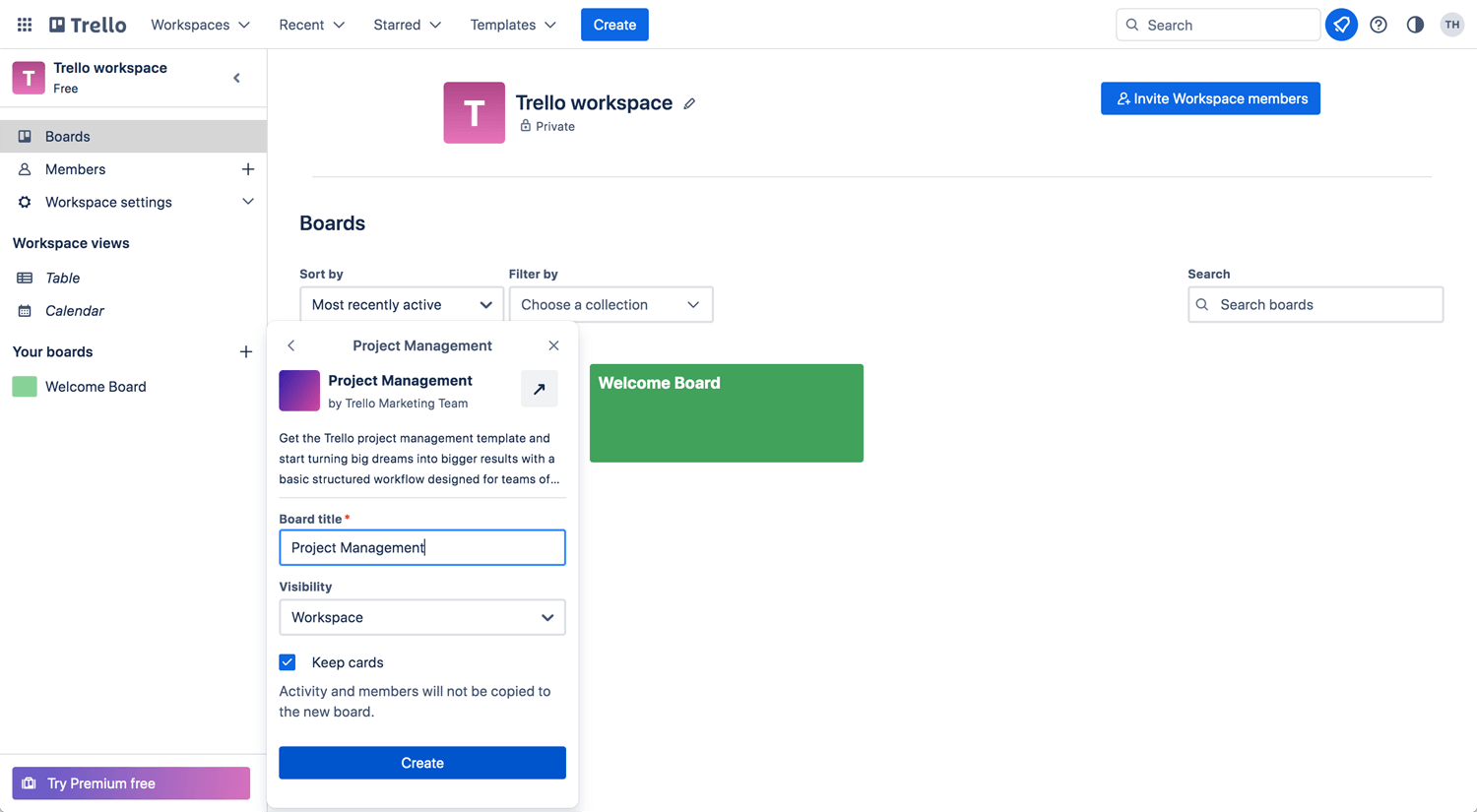Select Boards in the sidebar
The height and width of the screenshot is (812, 1477).
tap(133, 136)
